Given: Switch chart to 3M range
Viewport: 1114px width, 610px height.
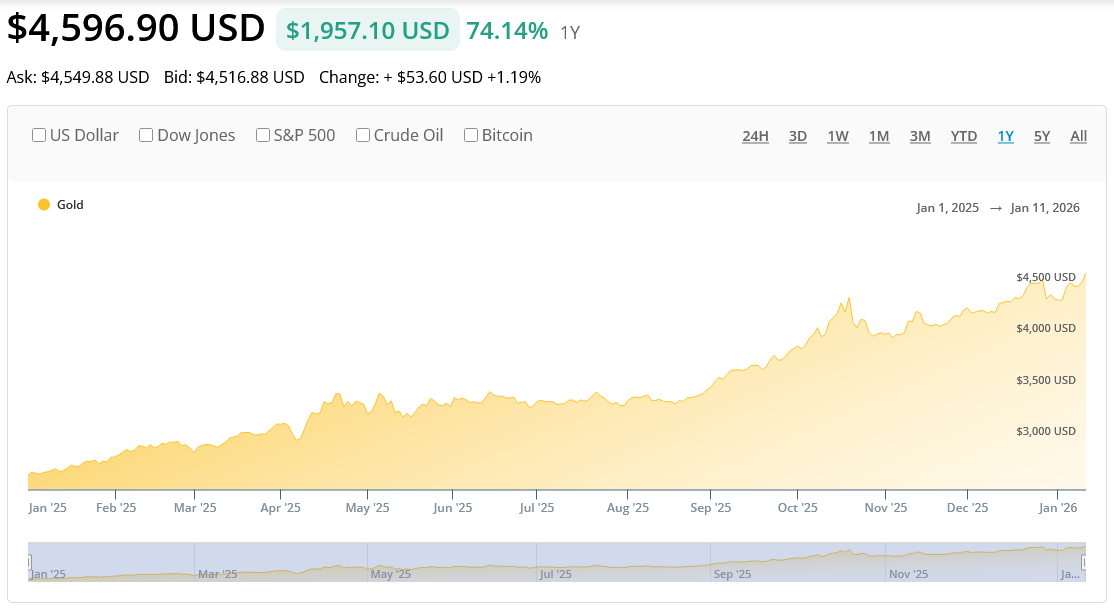Looking at the screenshot, I should [x=920, y=136].
